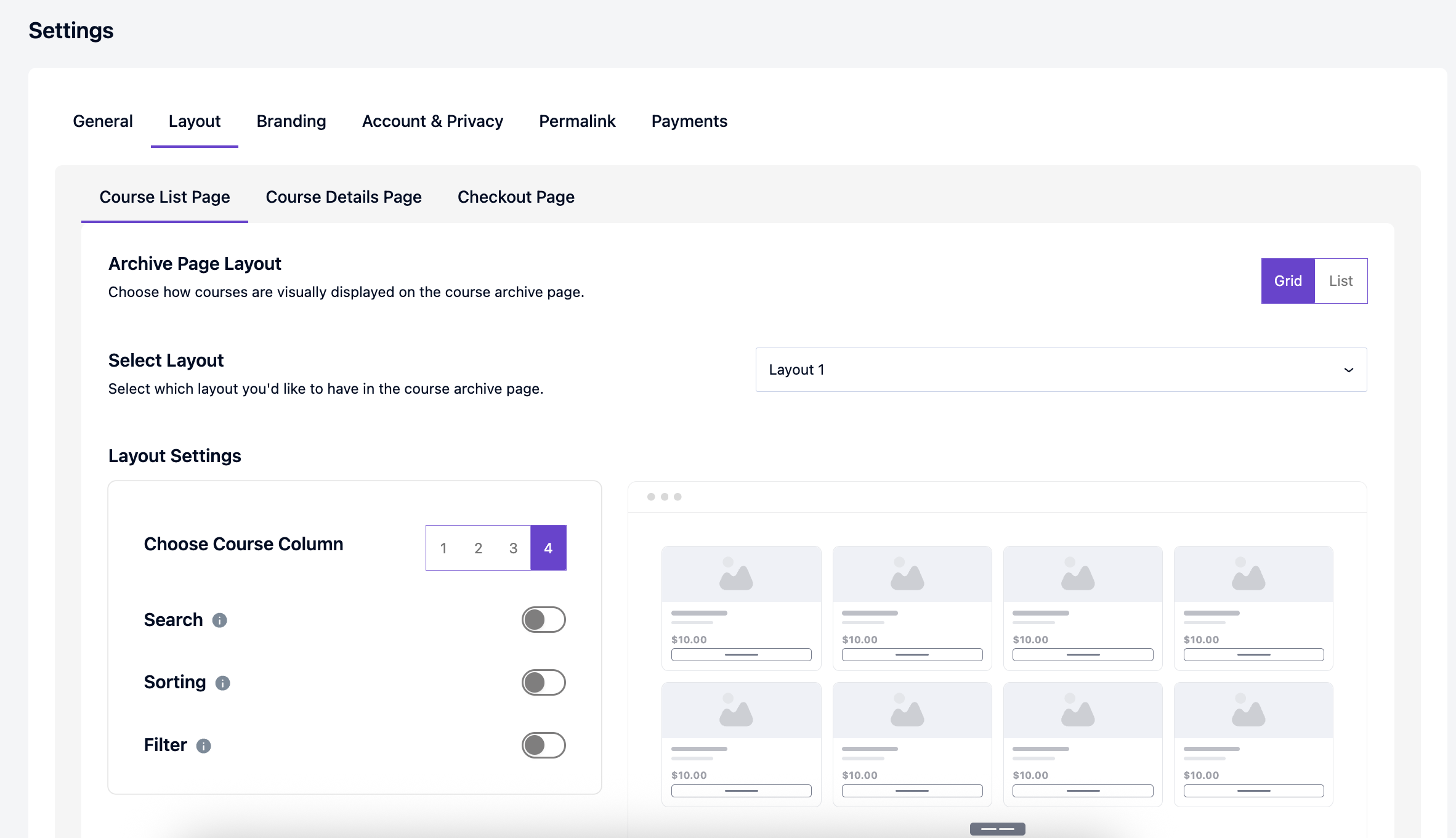
Task: Enable the Filter toggle
Action: pyautogui.click(x=543, y=746)
